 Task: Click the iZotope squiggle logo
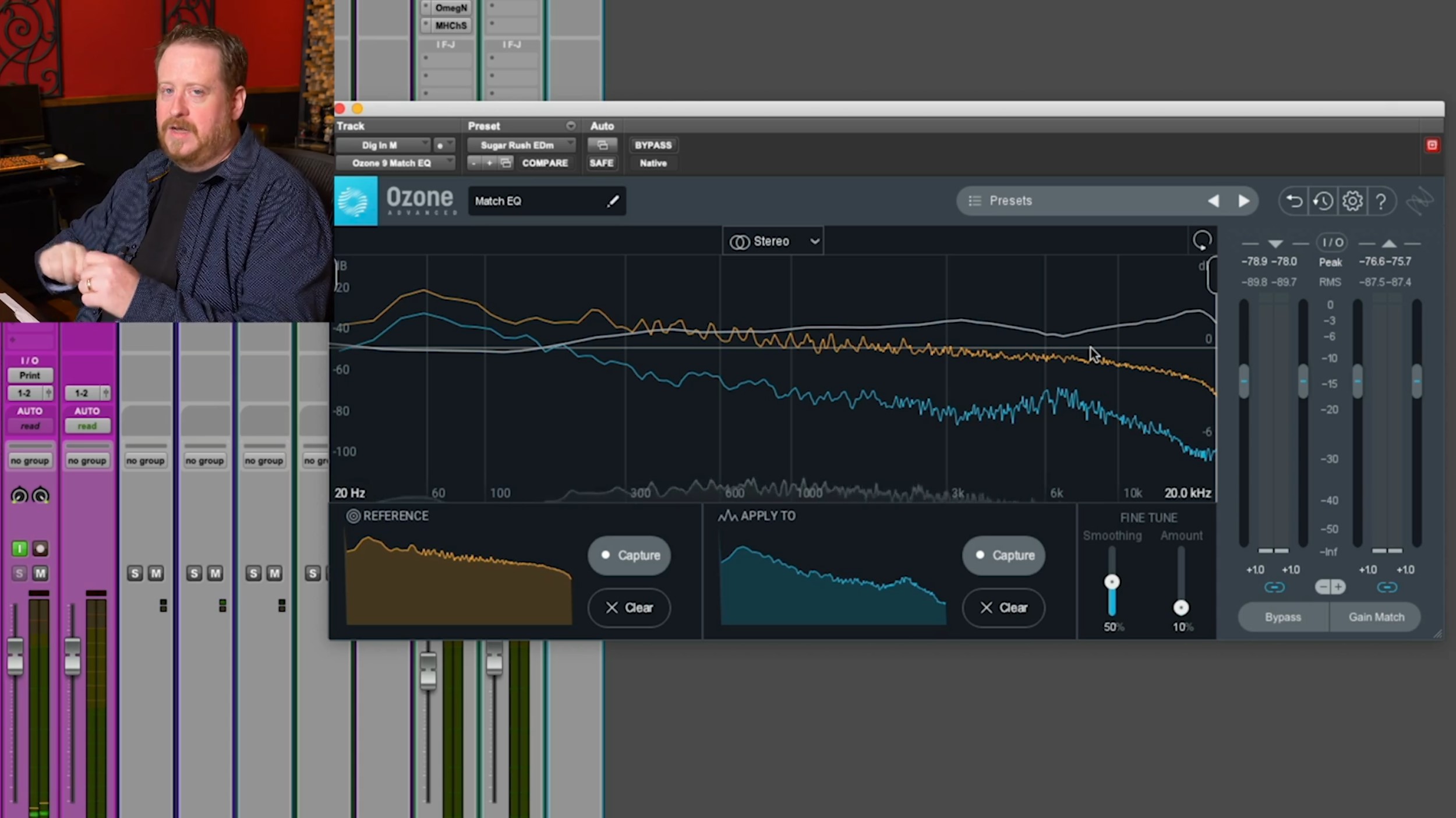coord(1419,201)
